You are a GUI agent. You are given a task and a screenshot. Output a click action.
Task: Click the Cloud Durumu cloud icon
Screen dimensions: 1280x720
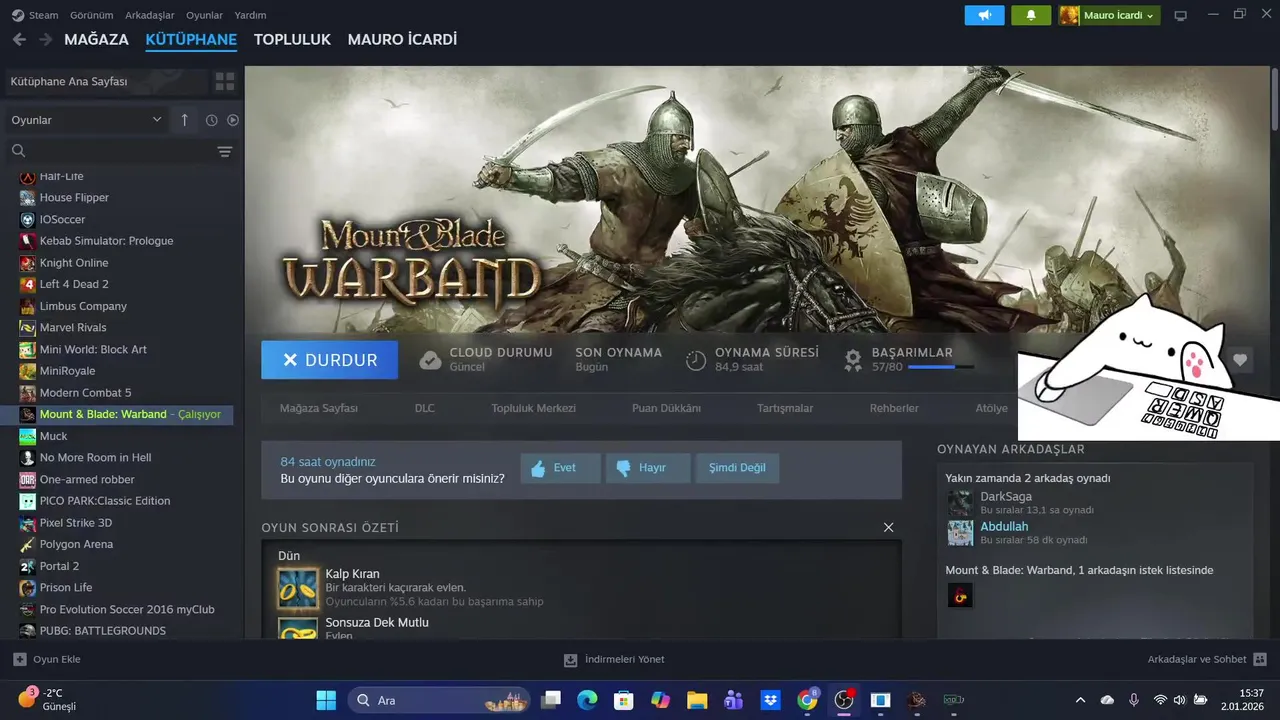tap(430, 360)
